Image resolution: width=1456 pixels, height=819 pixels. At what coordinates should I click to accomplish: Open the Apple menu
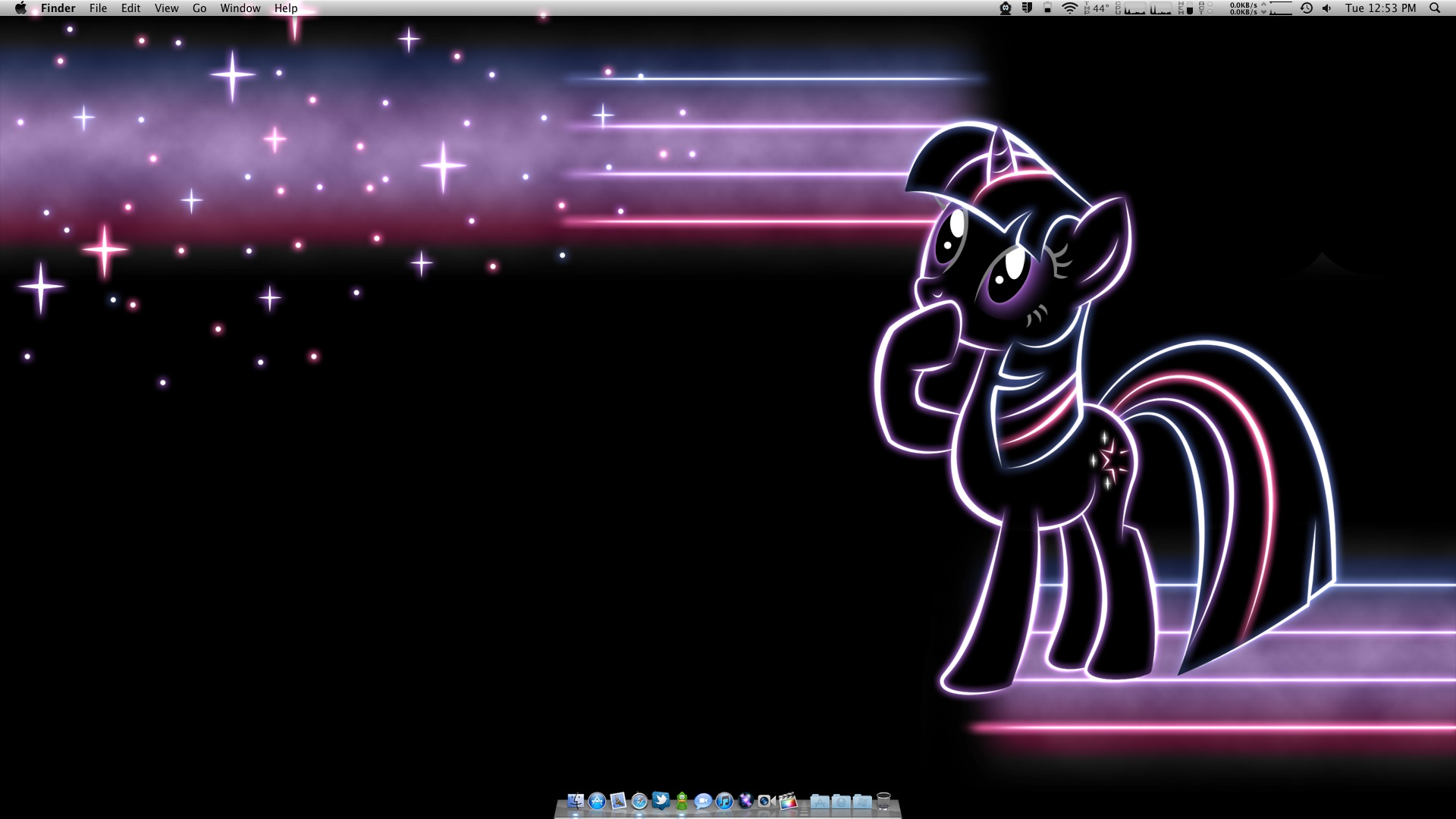click(20, 8)
